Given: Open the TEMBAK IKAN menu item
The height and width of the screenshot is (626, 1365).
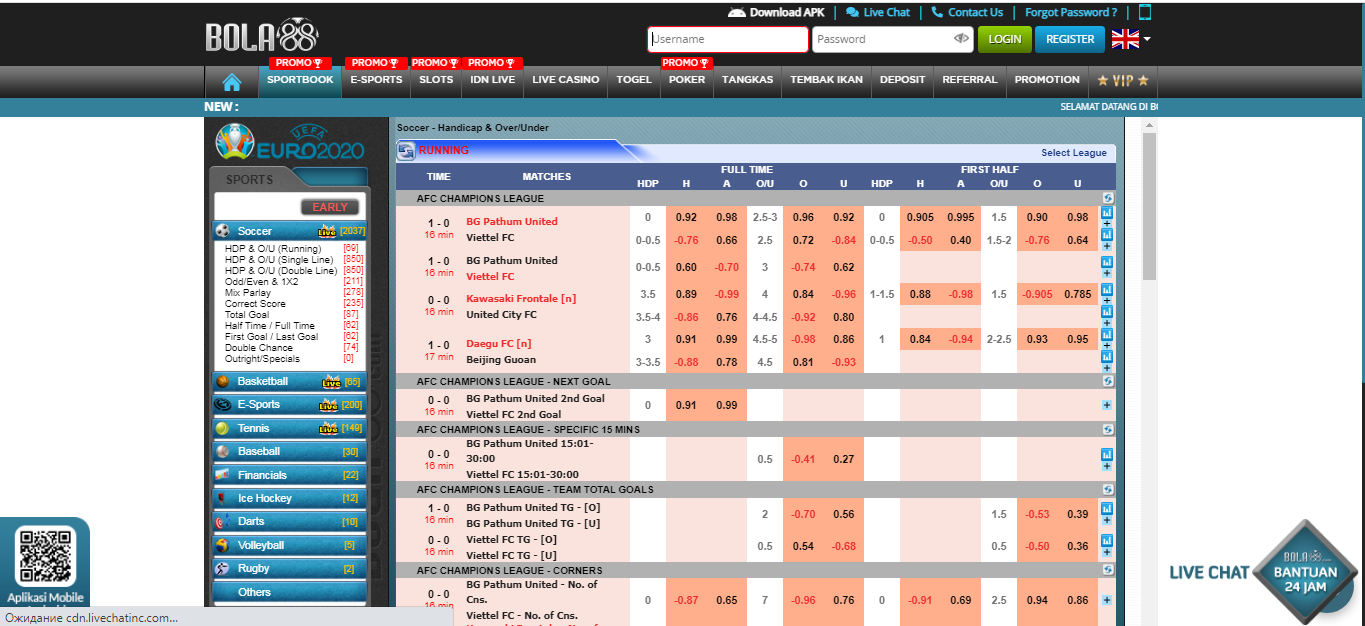Looking at the screenshot, I should pos(826,80).
